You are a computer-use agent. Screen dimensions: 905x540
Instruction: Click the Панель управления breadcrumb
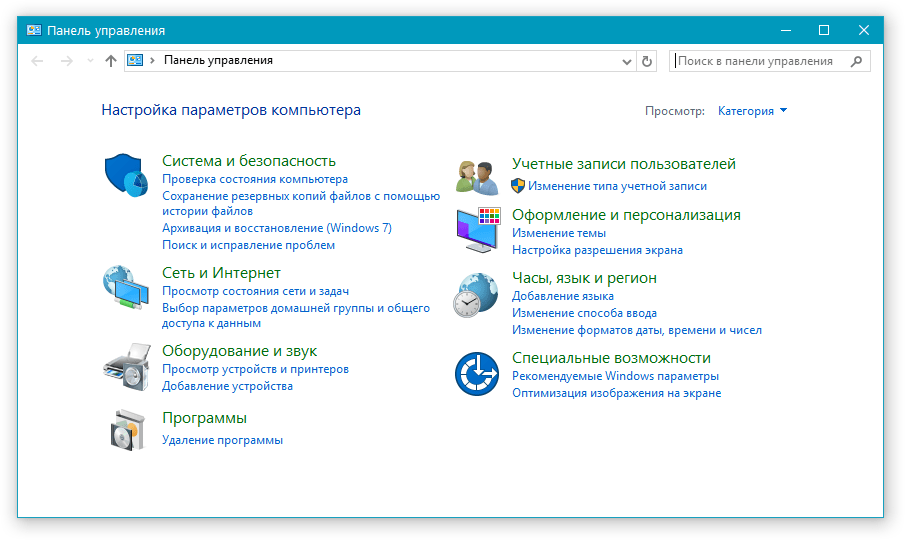pyautogui.click(x=218, y=60)
